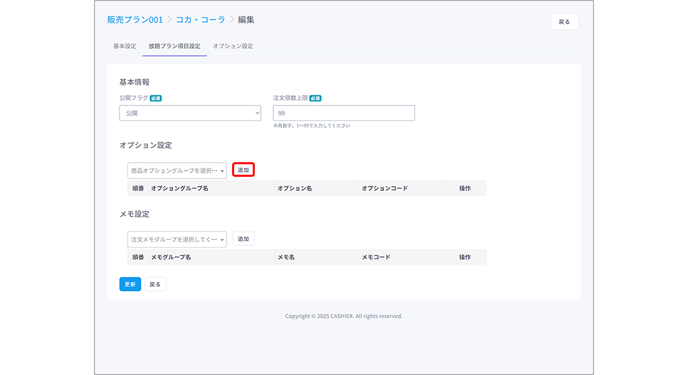Click the hint text under 注文個数上限

click(x=312, y=126)
